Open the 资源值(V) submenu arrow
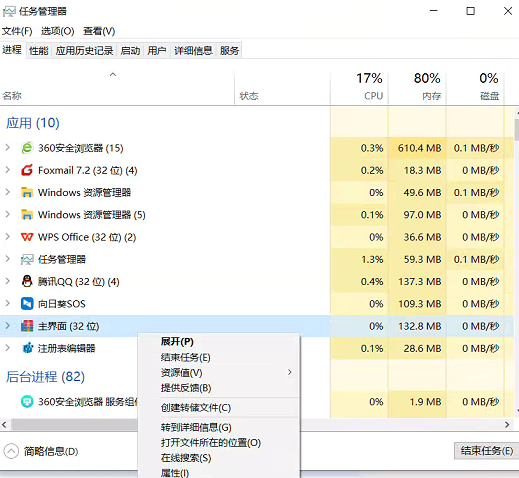The width and height of the screenshot is (519, 478). [290, 372]
